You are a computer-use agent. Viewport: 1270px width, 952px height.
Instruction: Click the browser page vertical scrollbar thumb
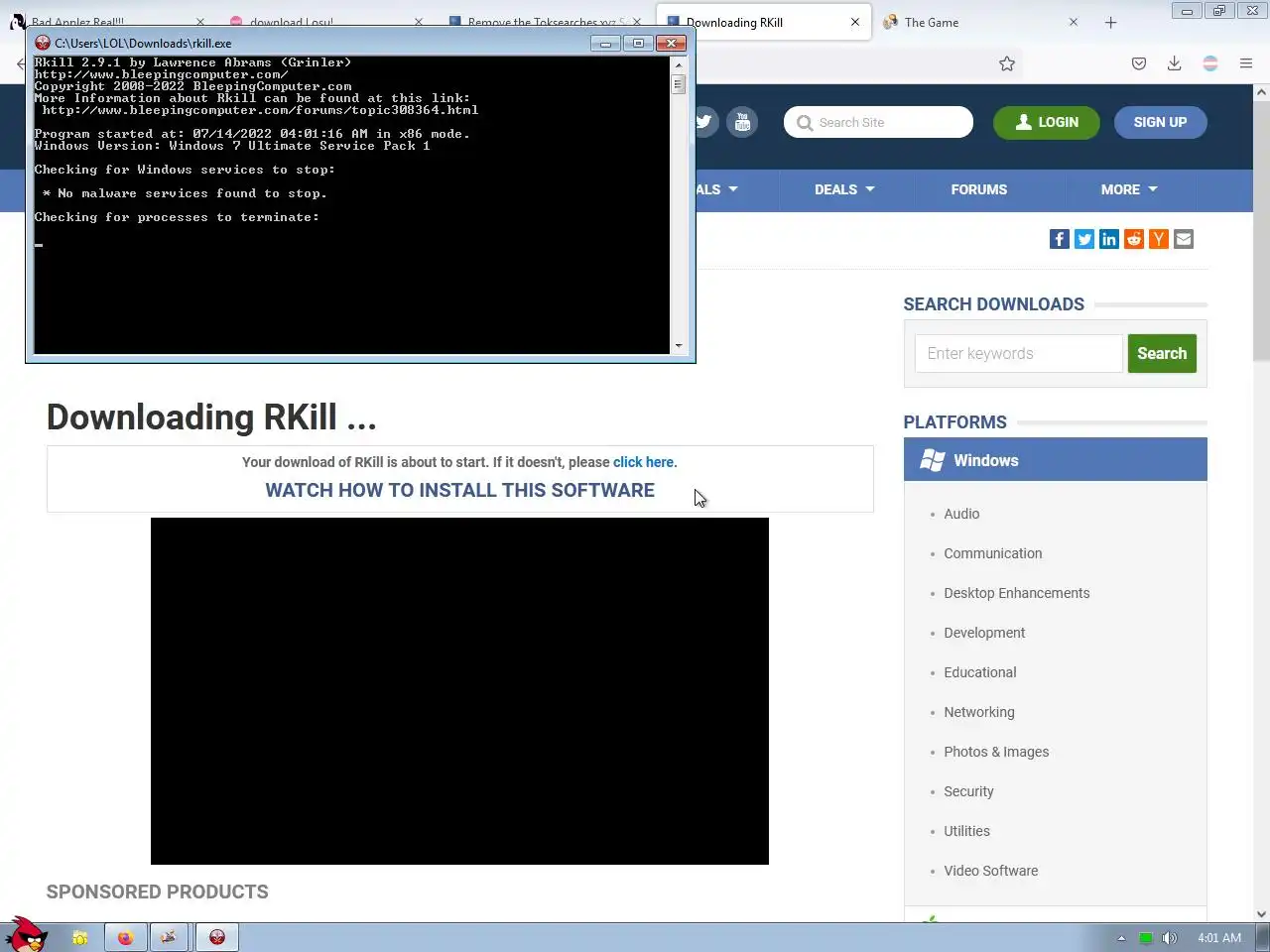[1261, 230]
